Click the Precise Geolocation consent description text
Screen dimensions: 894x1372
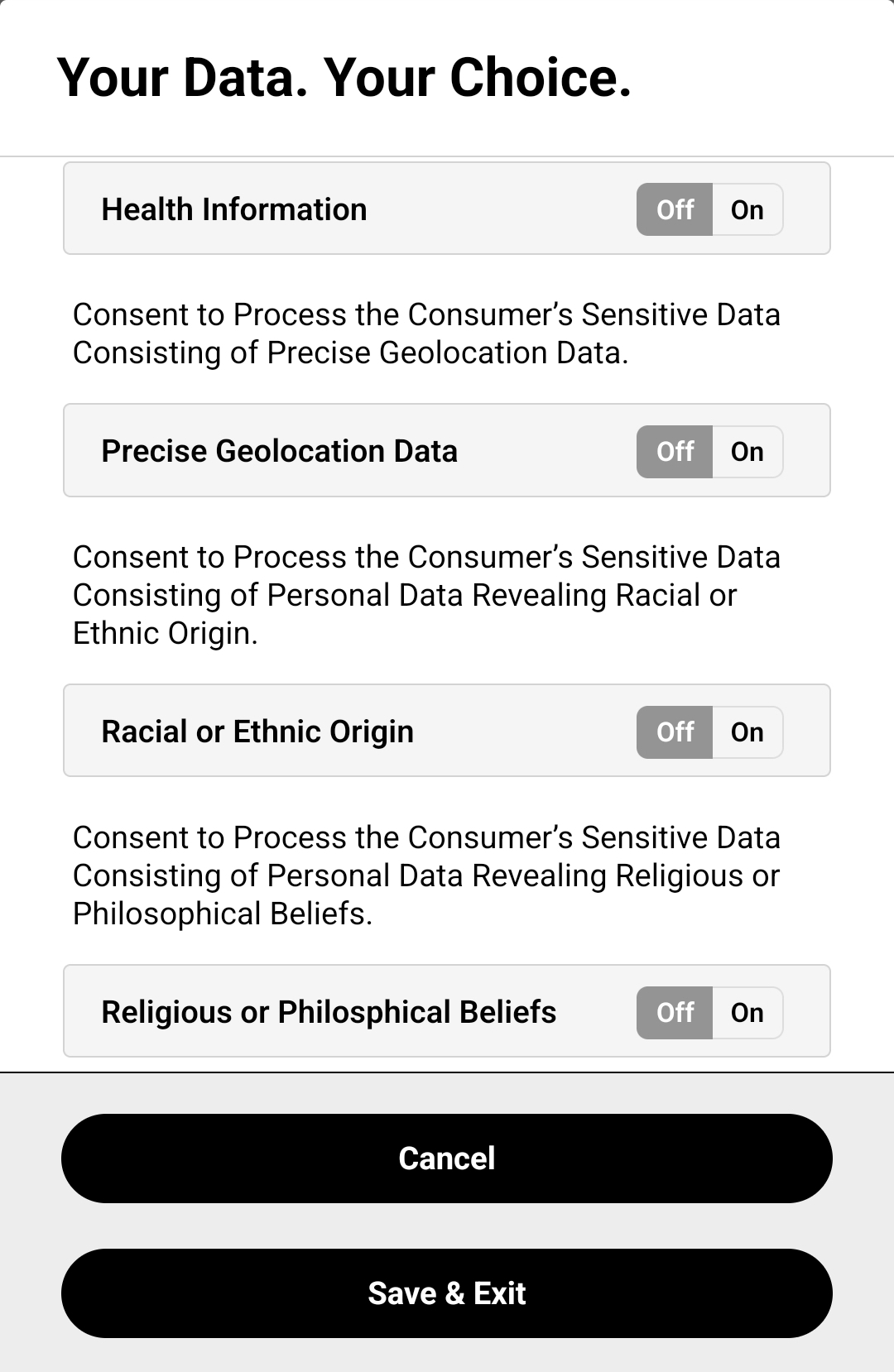pos(426,333)
